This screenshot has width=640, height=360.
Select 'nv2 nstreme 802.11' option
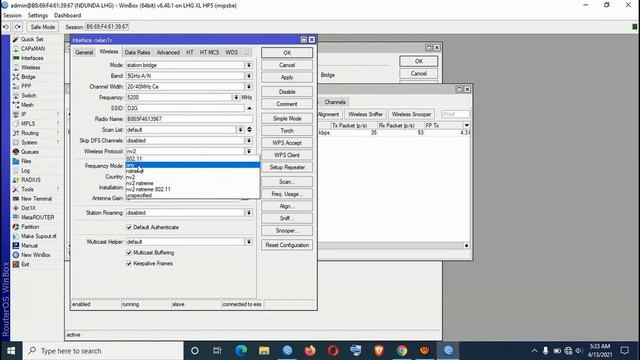click(x=192, y=189)
